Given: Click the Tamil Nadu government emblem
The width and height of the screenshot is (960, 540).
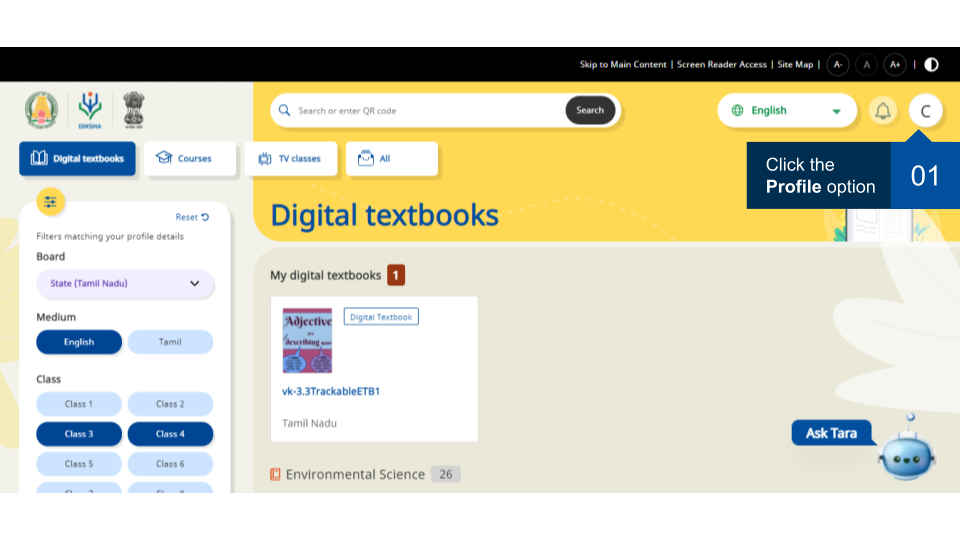Looking at the screenshot, I should (42, 110).
